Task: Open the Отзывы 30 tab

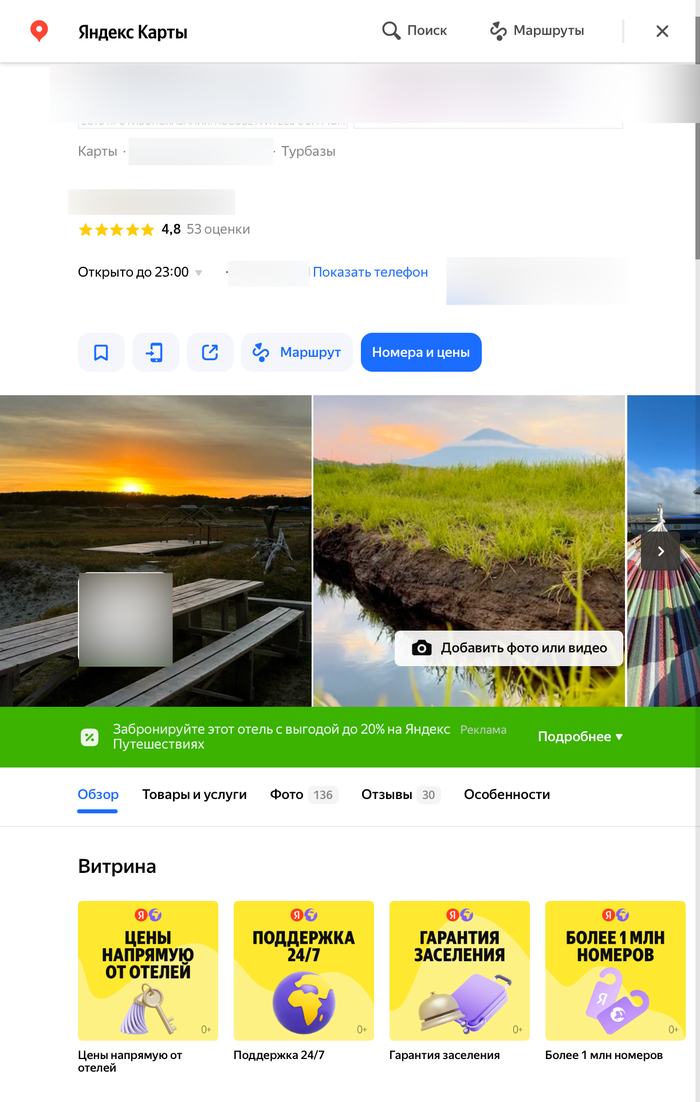Action: (401, 795)
